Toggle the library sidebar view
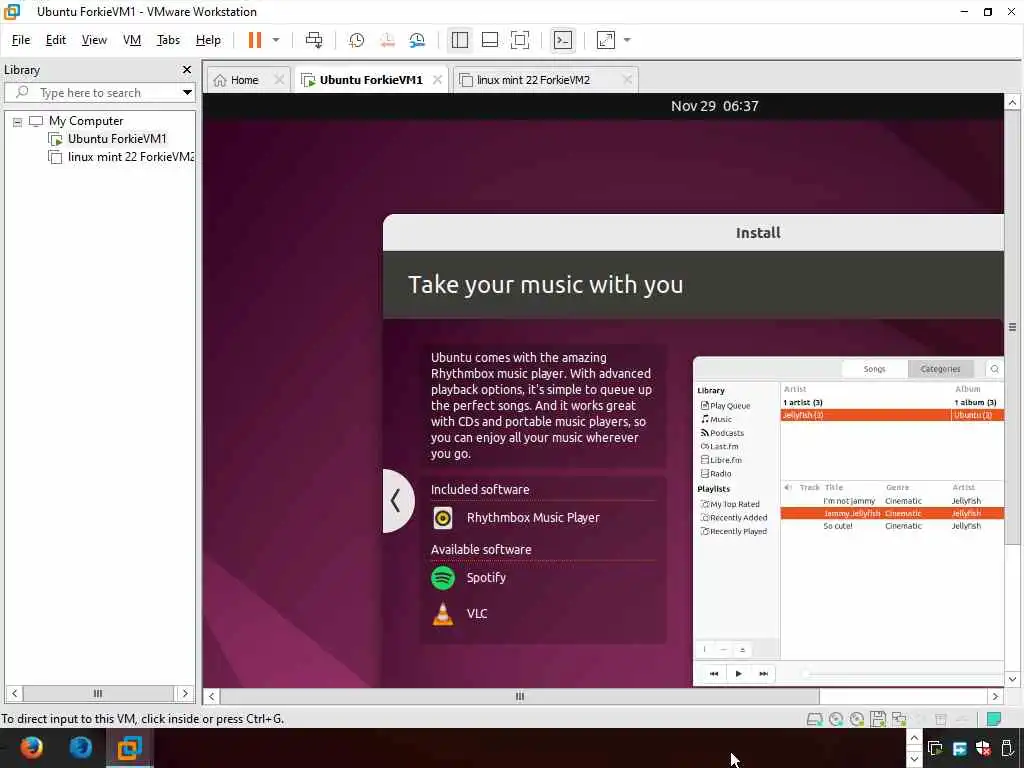The height and width of the screenshot is (768, 1024). (460, 40)
